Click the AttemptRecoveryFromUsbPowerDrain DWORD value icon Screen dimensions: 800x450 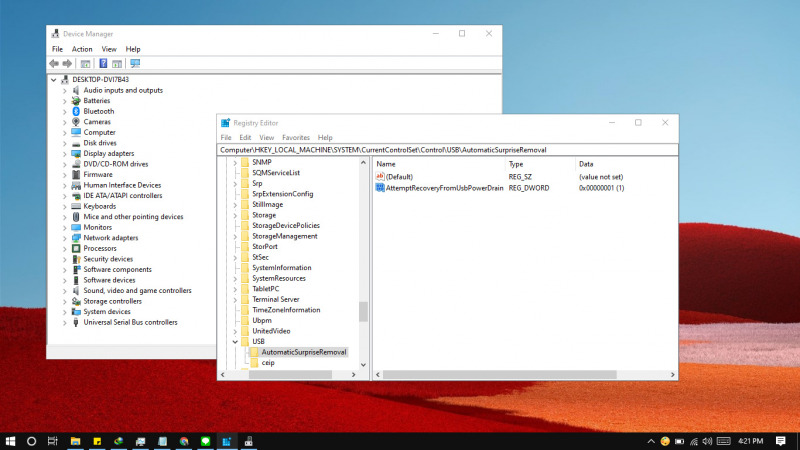click(x=380, y=188)
